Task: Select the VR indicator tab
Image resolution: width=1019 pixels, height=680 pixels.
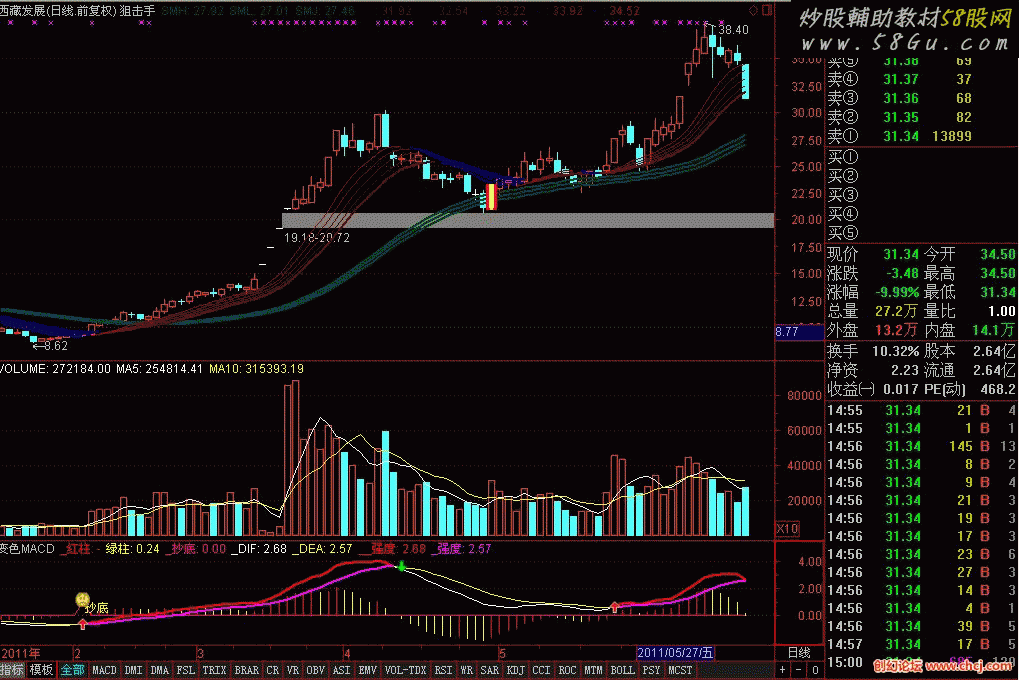Action: (x=292, y=670)
